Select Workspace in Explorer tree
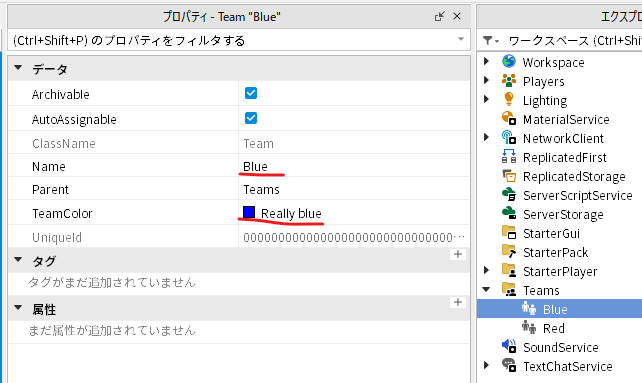Viewport: 642px width, 383px height. pyautogui.click(x=553, y=62)
